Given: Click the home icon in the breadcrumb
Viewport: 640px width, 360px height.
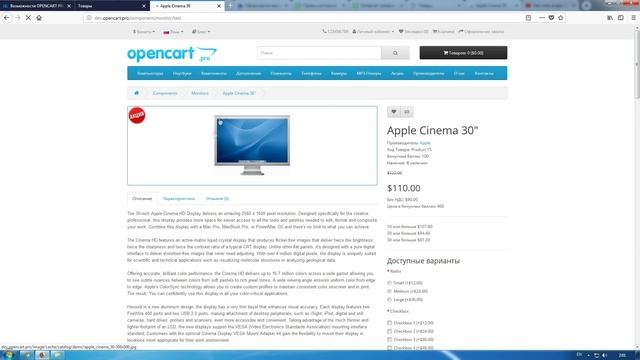Looking at the screenshot, I should point(136,93).
